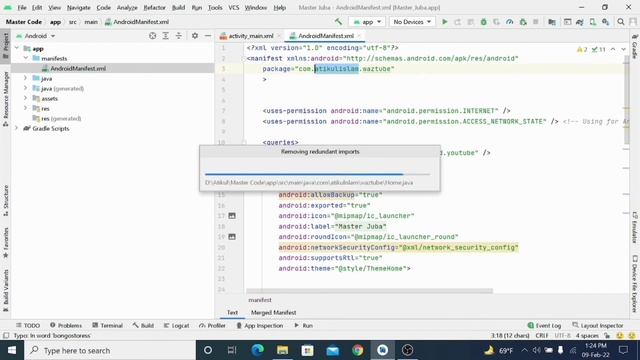Open Project panel settings gear

point(195,36)
